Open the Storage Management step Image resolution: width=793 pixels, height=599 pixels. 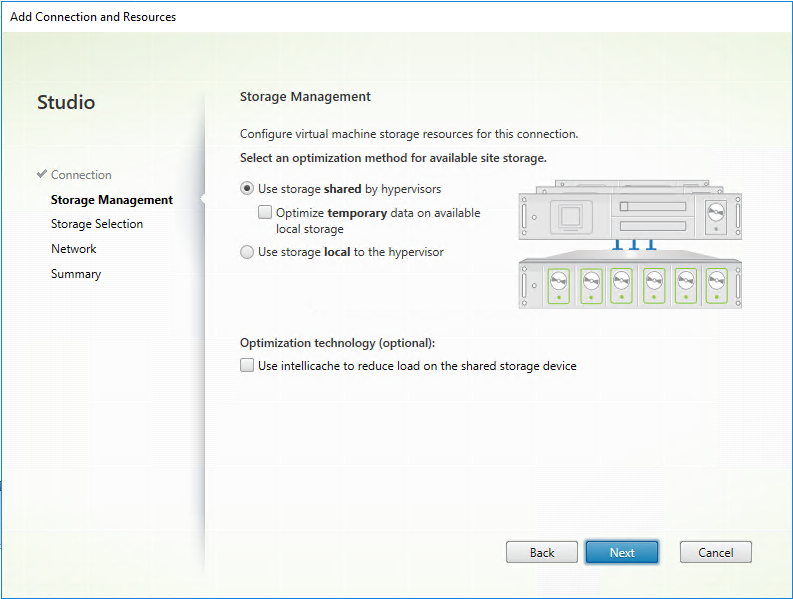[111, 200]
